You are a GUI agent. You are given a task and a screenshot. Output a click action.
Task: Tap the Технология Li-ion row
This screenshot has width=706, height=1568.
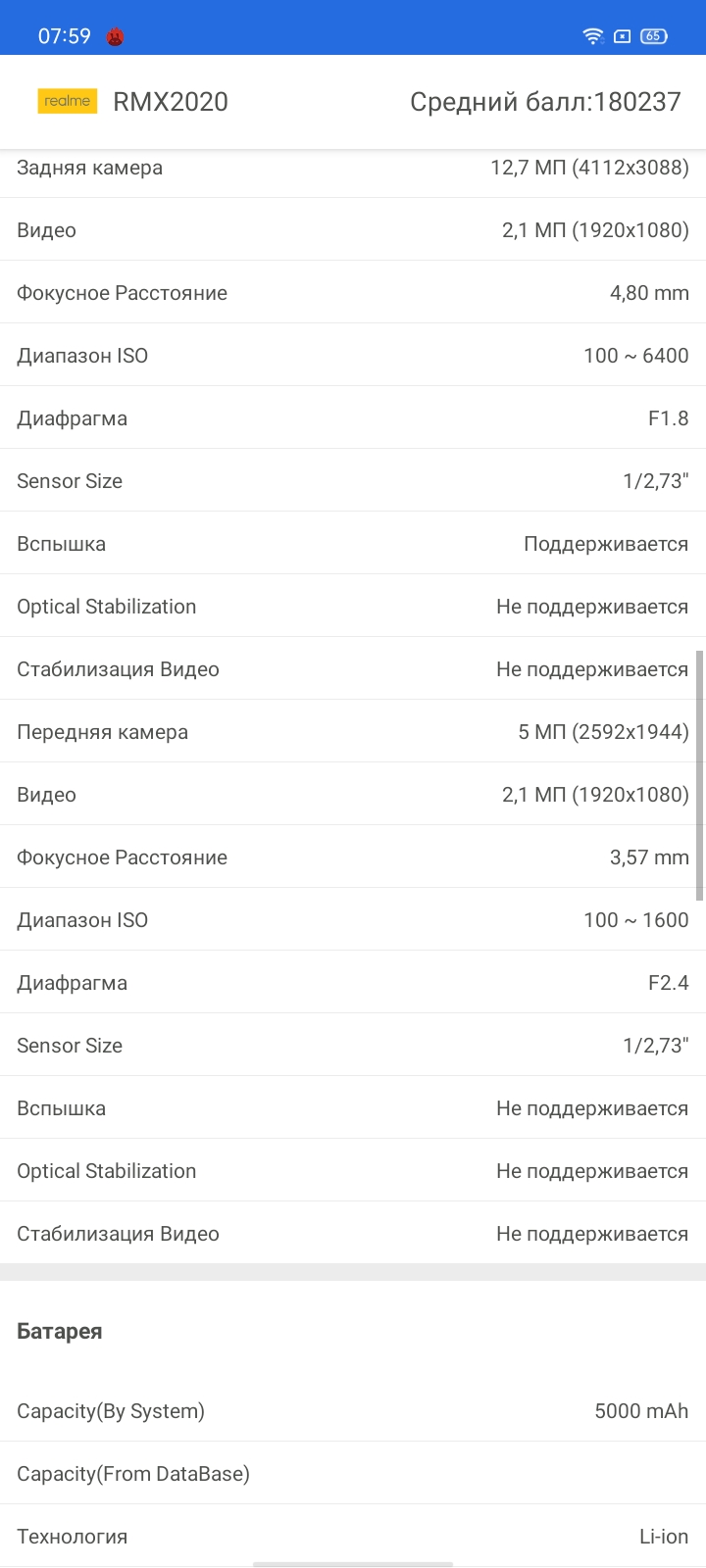tap(353, 1536)
